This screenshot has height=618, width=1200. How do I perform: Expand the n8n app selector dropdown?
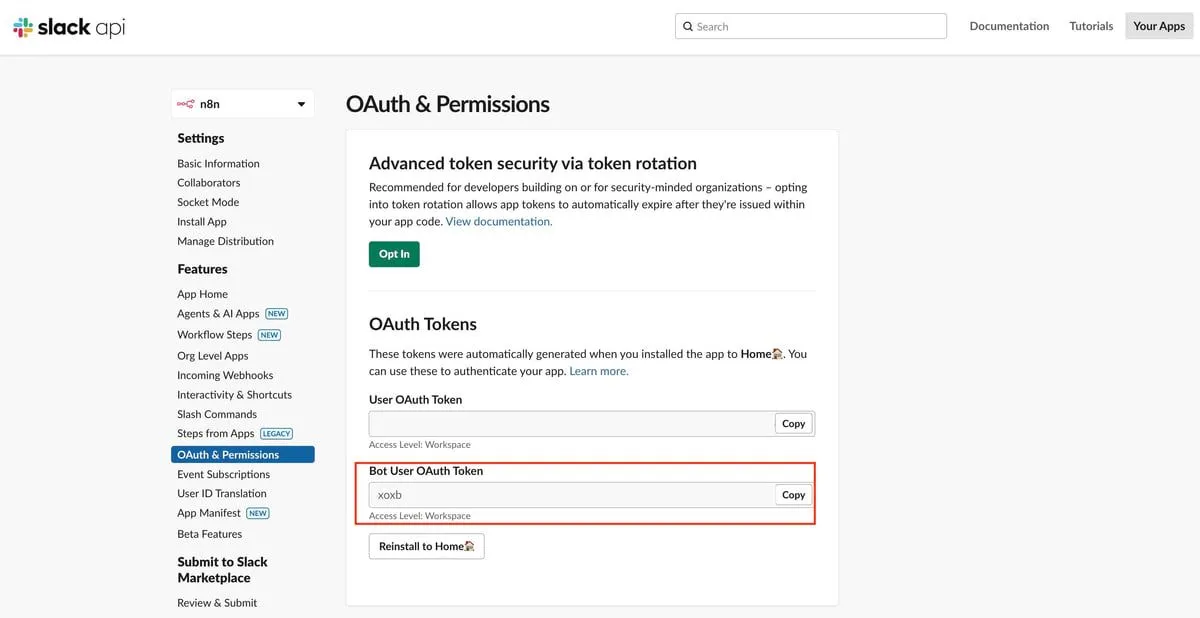click(301, 104)
